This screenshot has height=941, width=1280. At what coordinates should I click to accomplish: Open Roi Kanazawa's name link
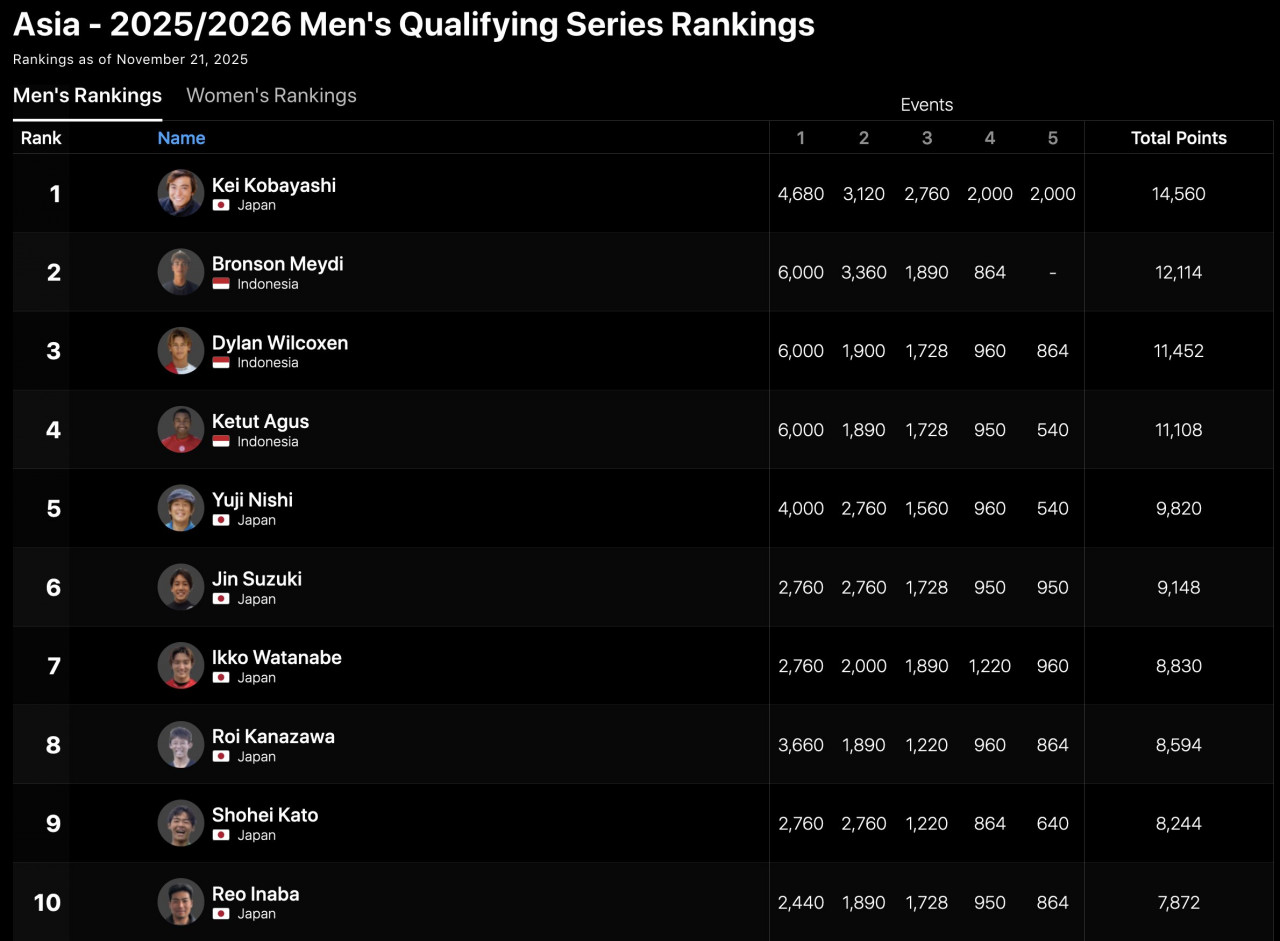point(273,736)
